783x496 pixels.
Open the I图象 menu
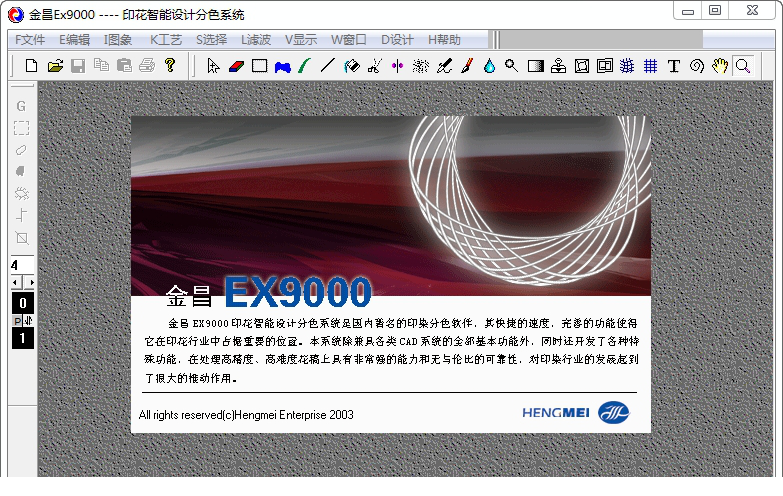pyautogui.click(x=118, y=39)
